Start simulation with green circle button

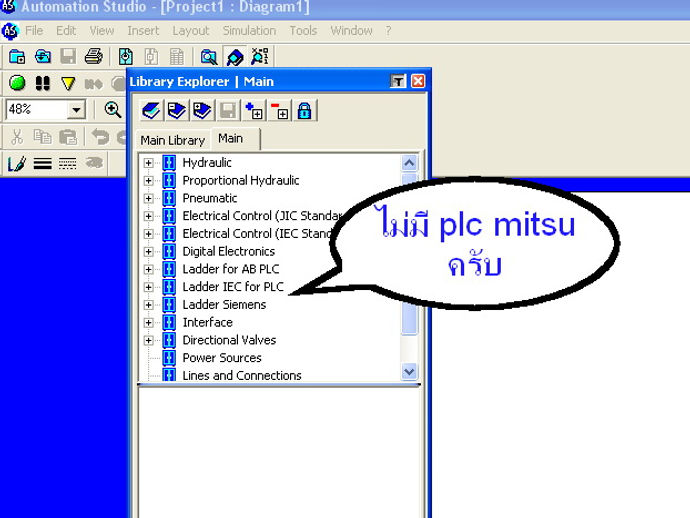[17, 83]
